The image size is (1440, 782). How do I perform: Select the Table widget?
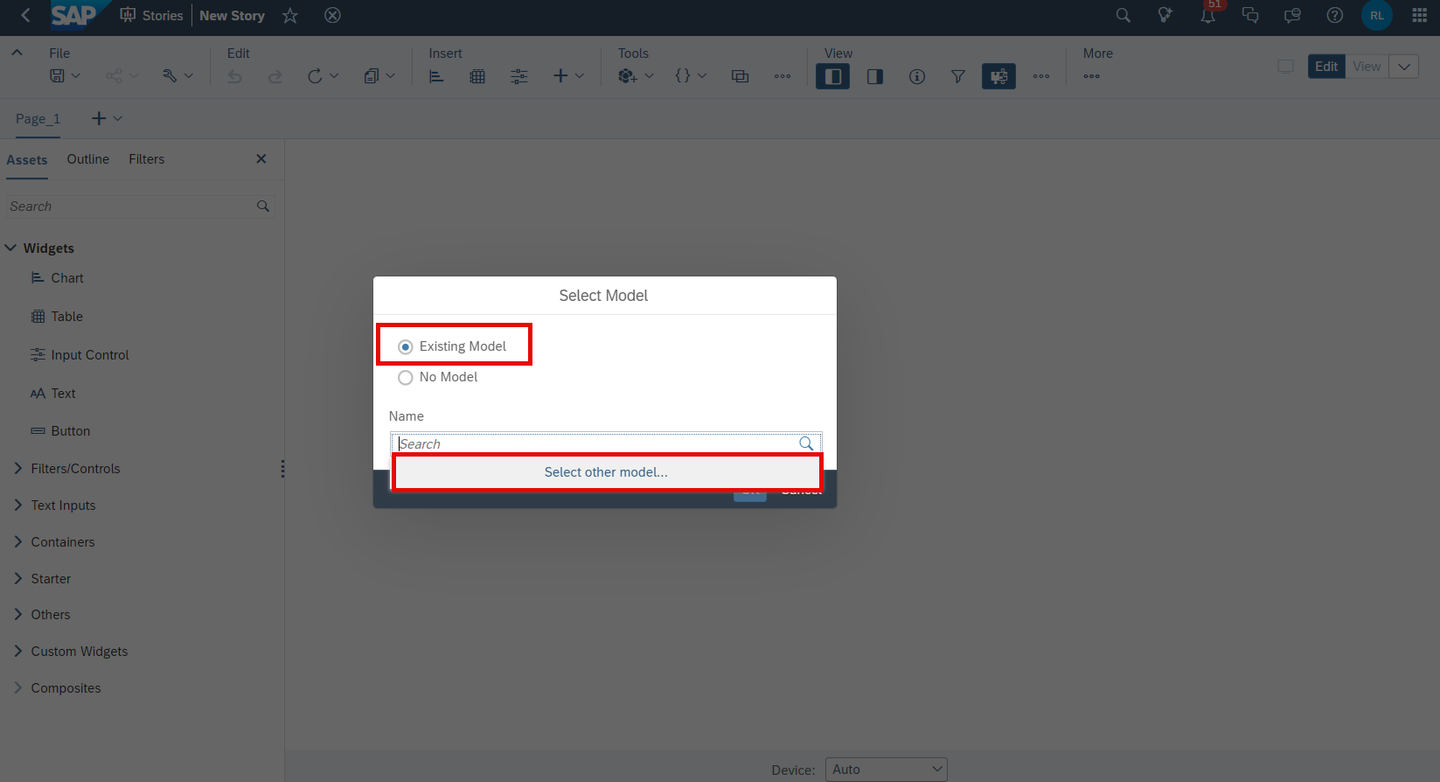tap(57, 317)
